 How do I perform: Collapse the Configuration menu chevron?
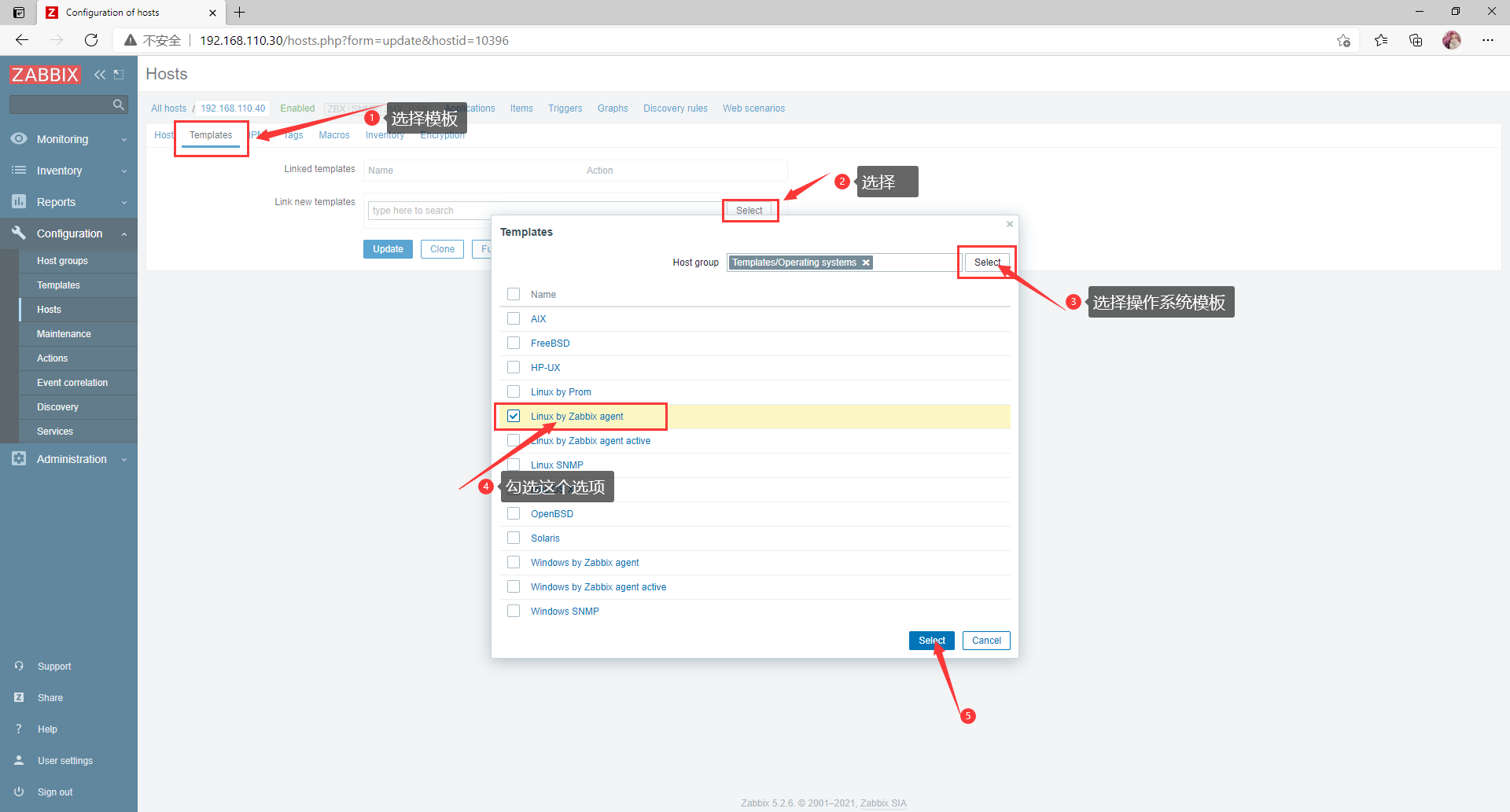(x=124, y=234)
